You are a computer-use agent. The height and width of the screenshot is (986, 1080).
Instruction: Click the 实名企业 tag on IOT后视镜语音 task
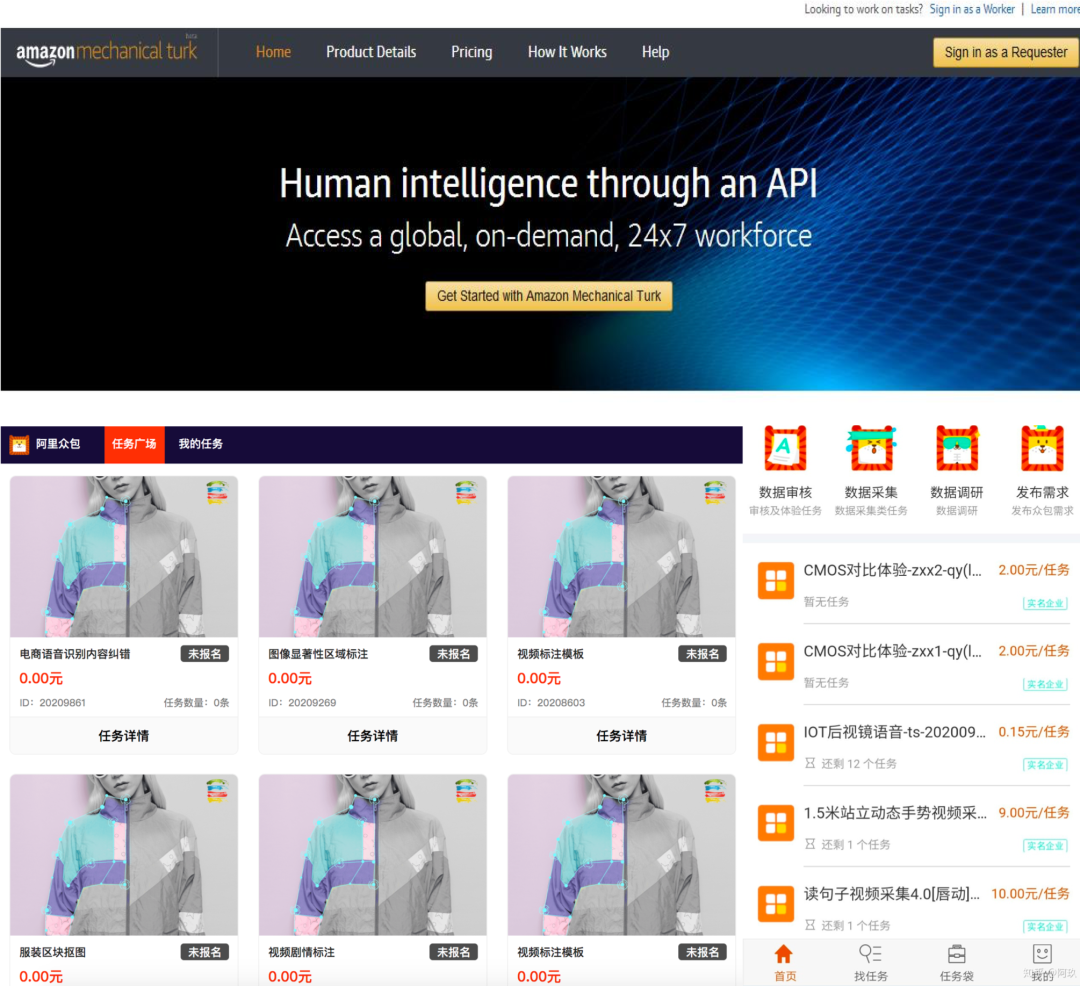pyautogui.click(x=1045, y=765)
